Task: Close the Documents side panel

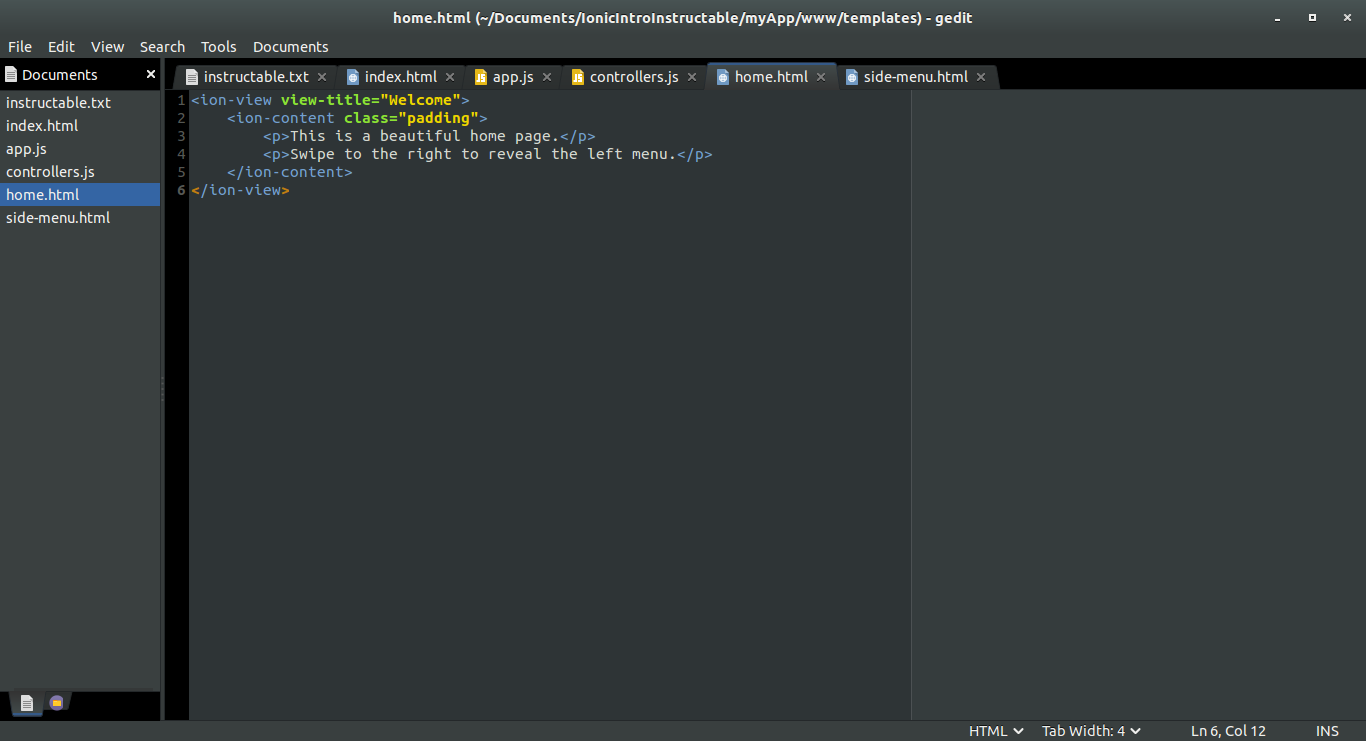Action: [x=150, y=74]
